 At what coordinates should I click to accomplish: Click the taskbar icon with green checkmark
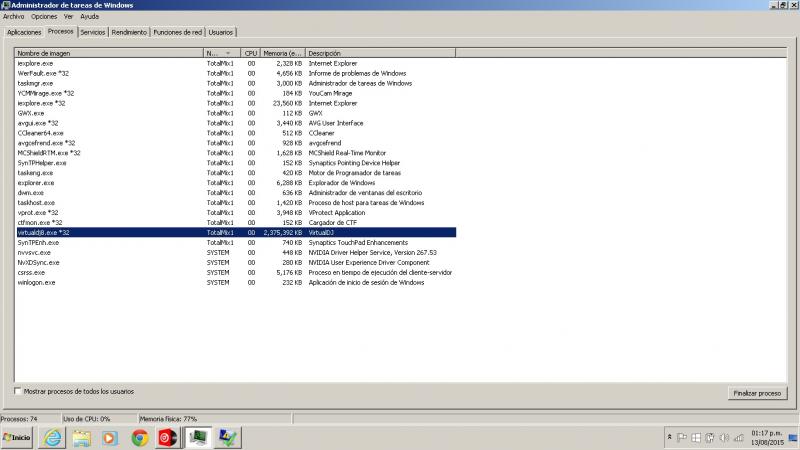pyautogui.click(x=227, y=438)
